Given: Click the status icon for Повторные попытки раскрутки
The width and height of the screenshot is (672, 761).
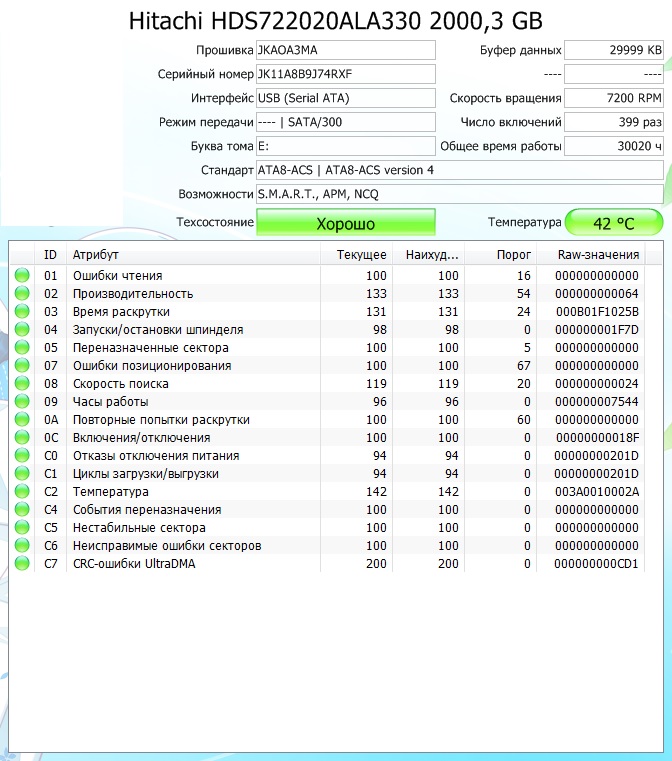Looking at the screenshot, I should pos(22,419).
